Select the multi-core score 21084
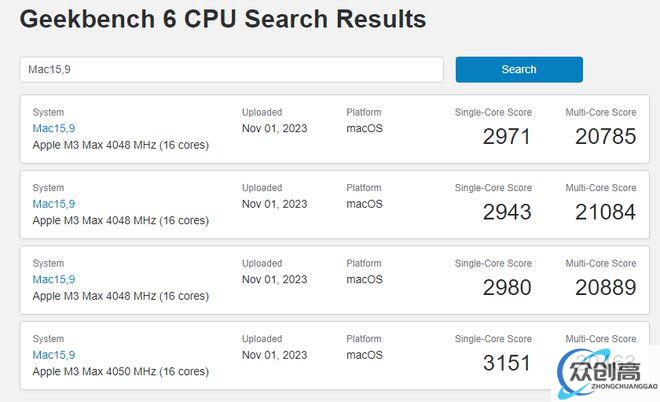Image resolution: width=660 pixels, height=402 pixels. 605,212
